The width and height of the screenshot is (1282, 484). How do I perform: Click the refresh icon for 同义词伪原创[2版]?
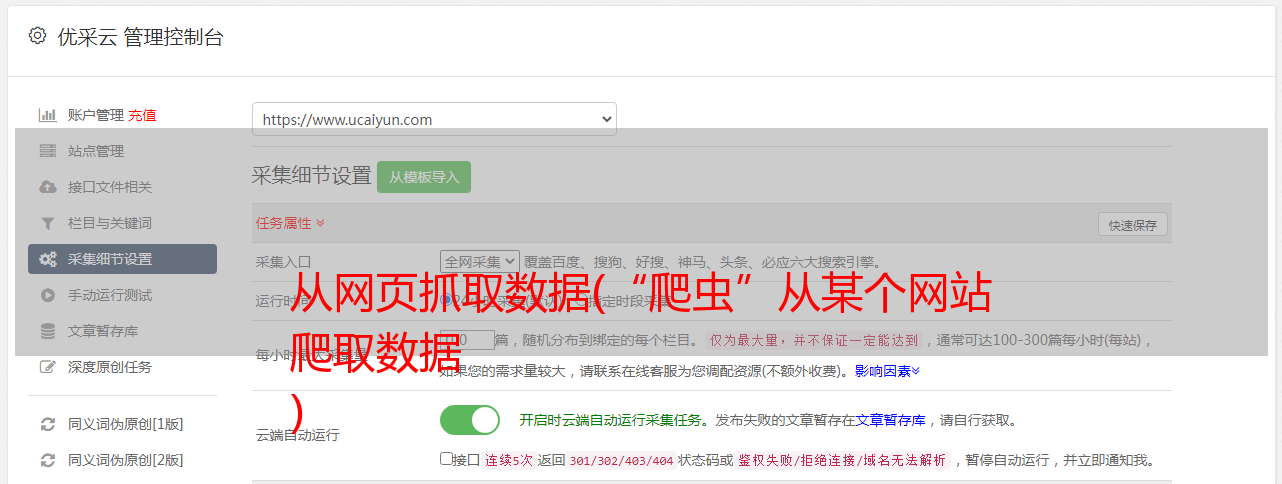pyautogui.click(x=47, y=460)
